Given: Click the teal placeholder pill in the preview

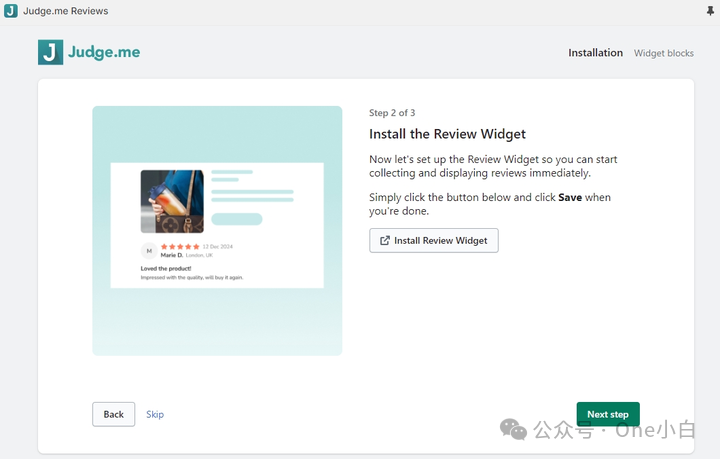Looking at the screenshot, I should point(237,219).
